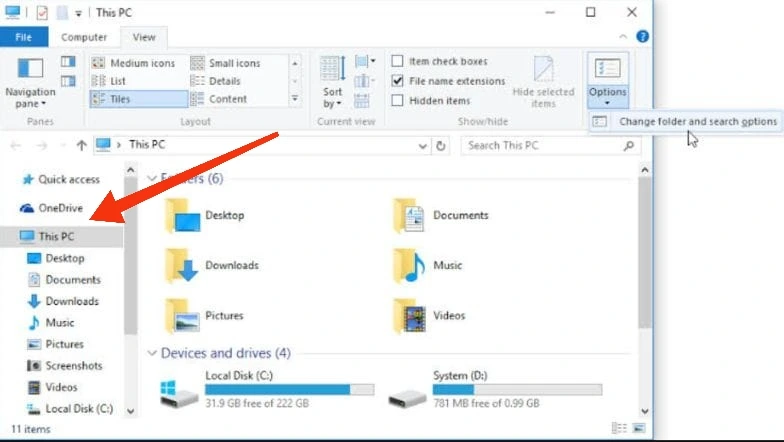Click the main pane scroll down arrow
Viewport: 784px width, 442px height.
[644, 411]
